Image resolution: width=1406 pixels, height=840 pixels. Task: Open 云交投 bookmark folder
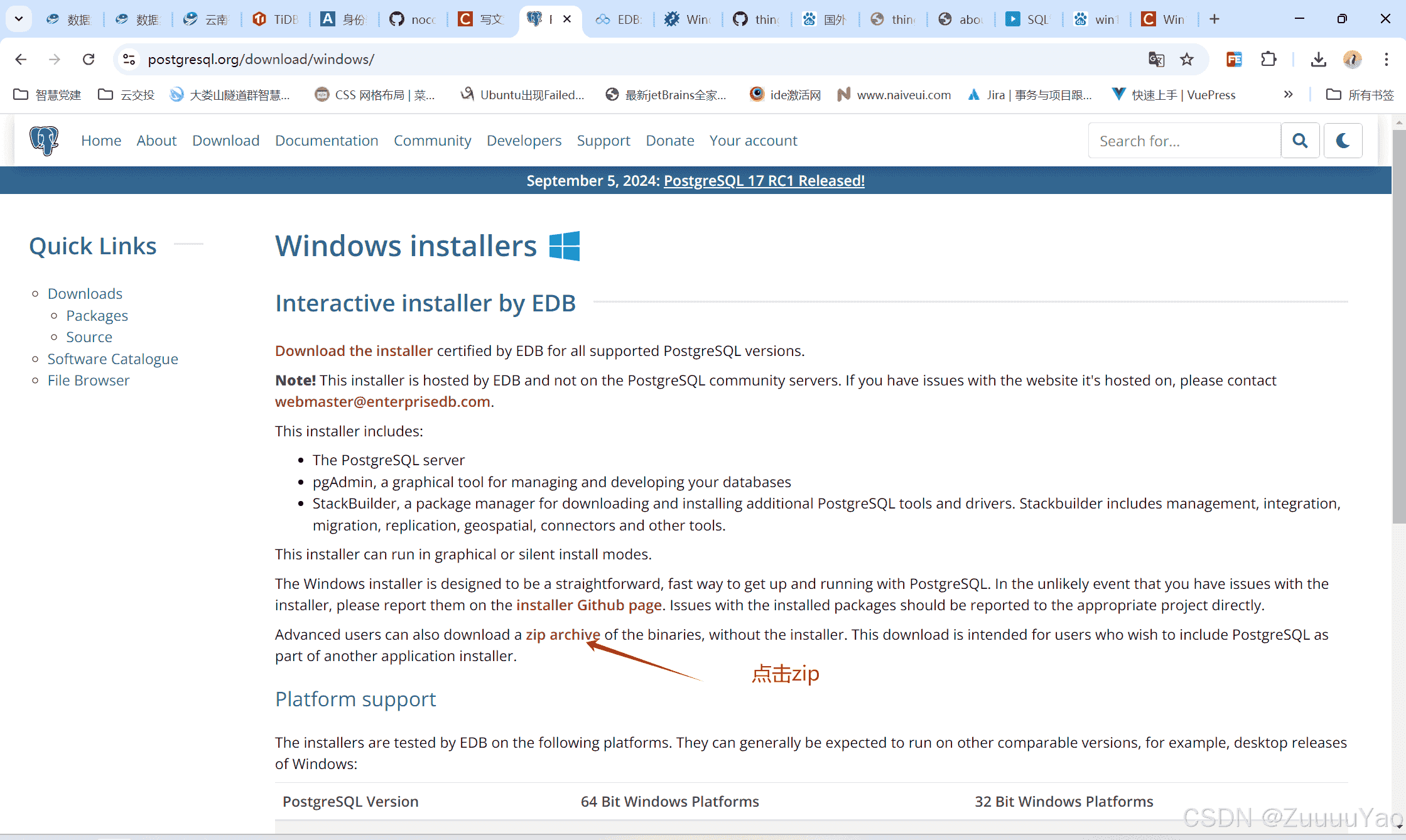126,95
